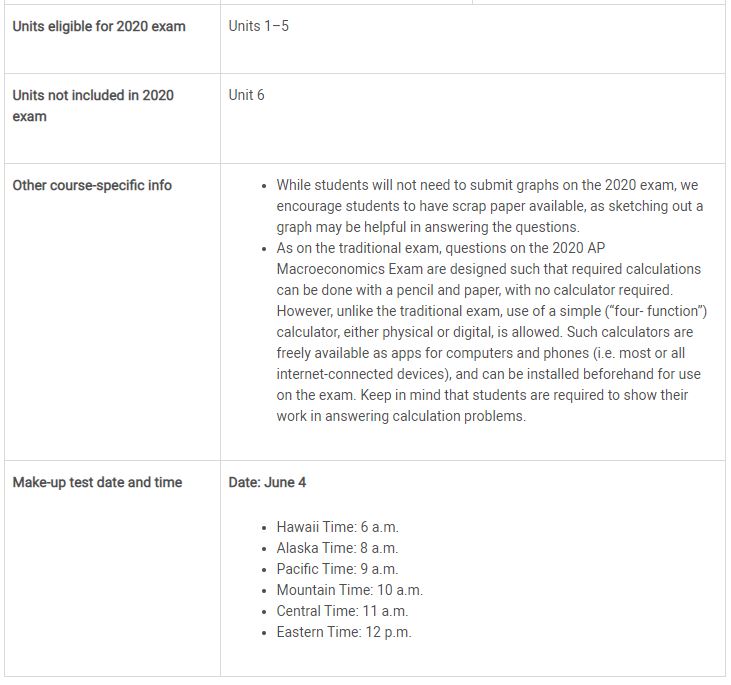
Task: Click the 'Unit 6' cell text
Action: click(x=246, y=95)
